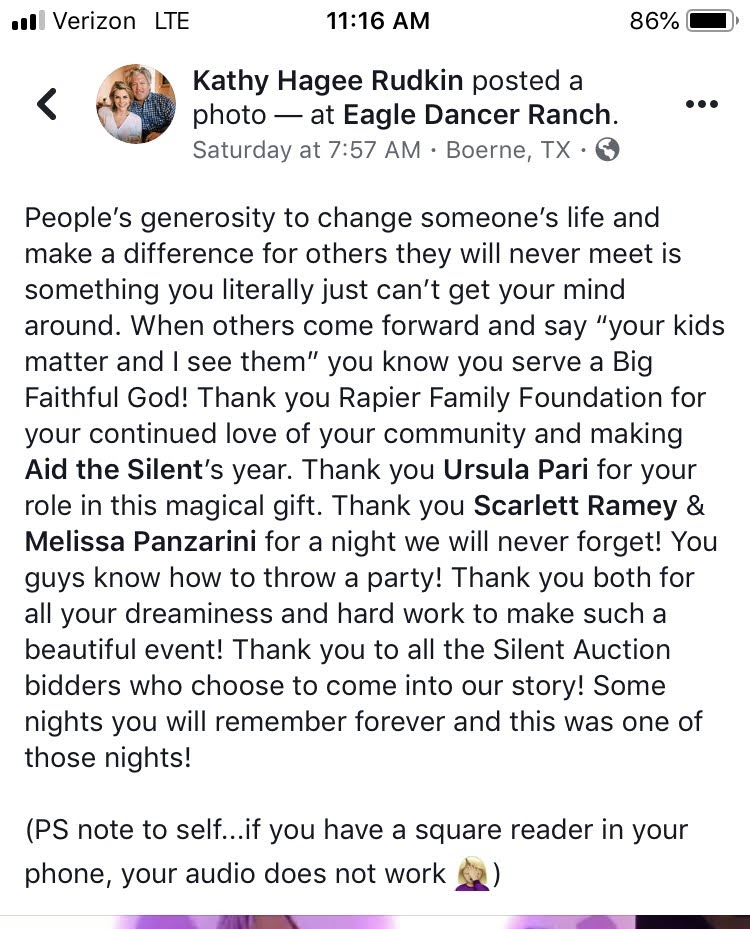This screenshot has height=929, width=750.
Task: Tap the Boerne, TX location text
Action: point(508,150)
